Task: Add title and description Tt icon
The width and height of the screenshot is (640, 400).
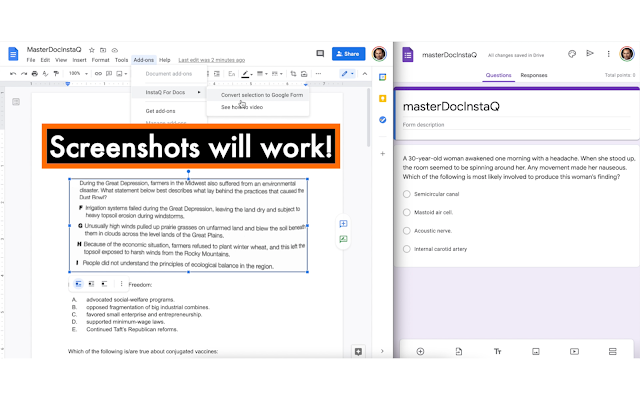Action: point(497,351)
